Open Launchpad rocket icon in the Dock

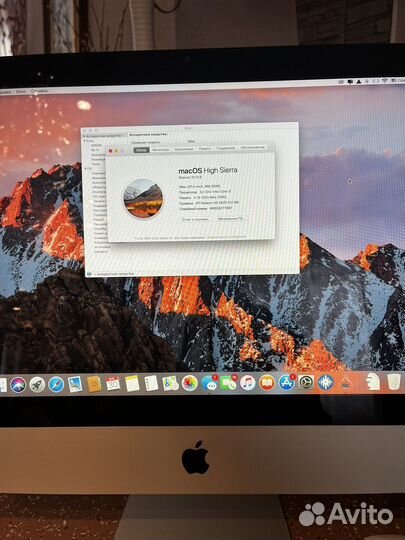pos(37,384)
